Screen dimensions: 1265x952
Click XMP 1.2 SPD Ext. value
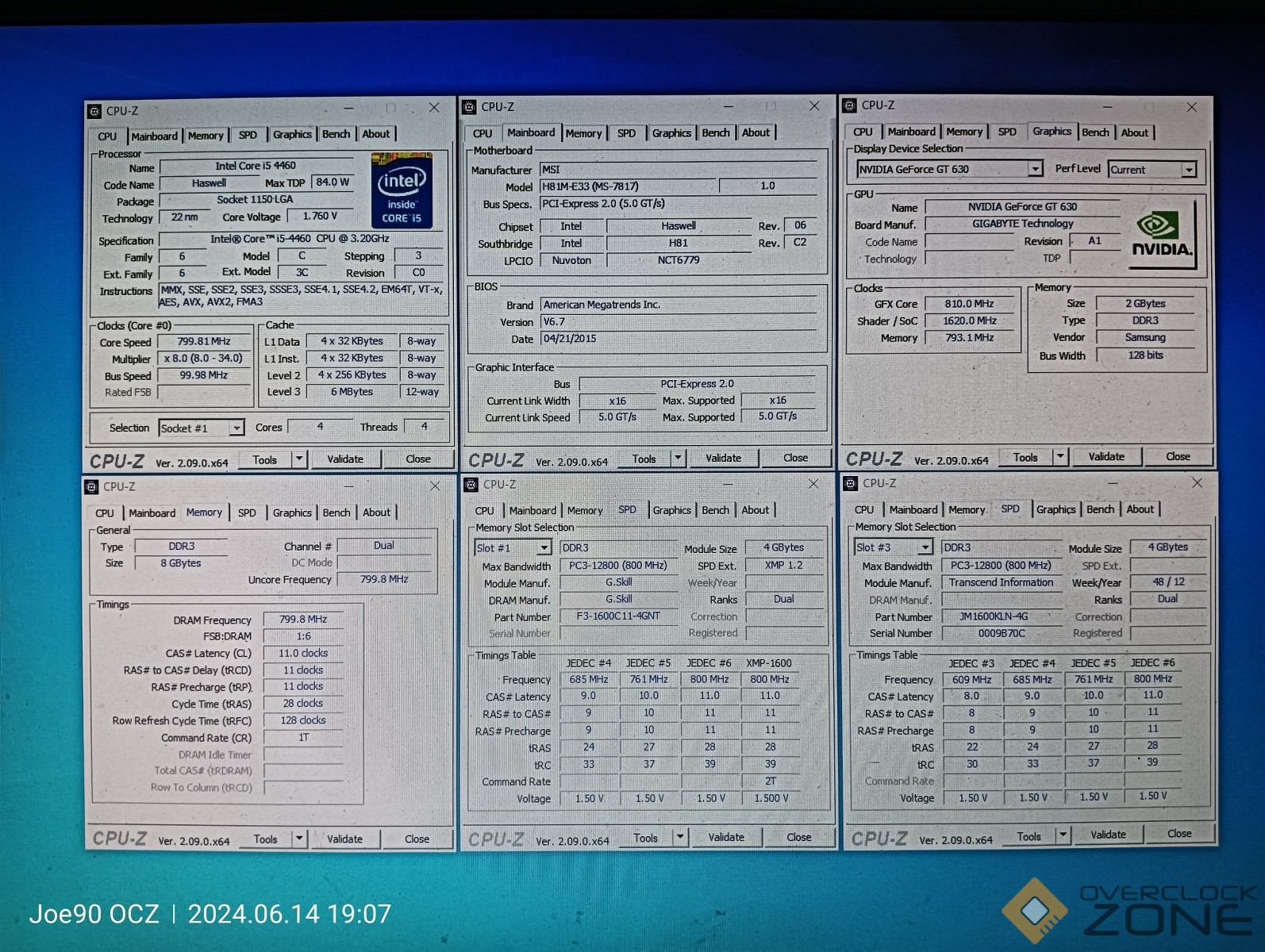click(x=784, y=566)
